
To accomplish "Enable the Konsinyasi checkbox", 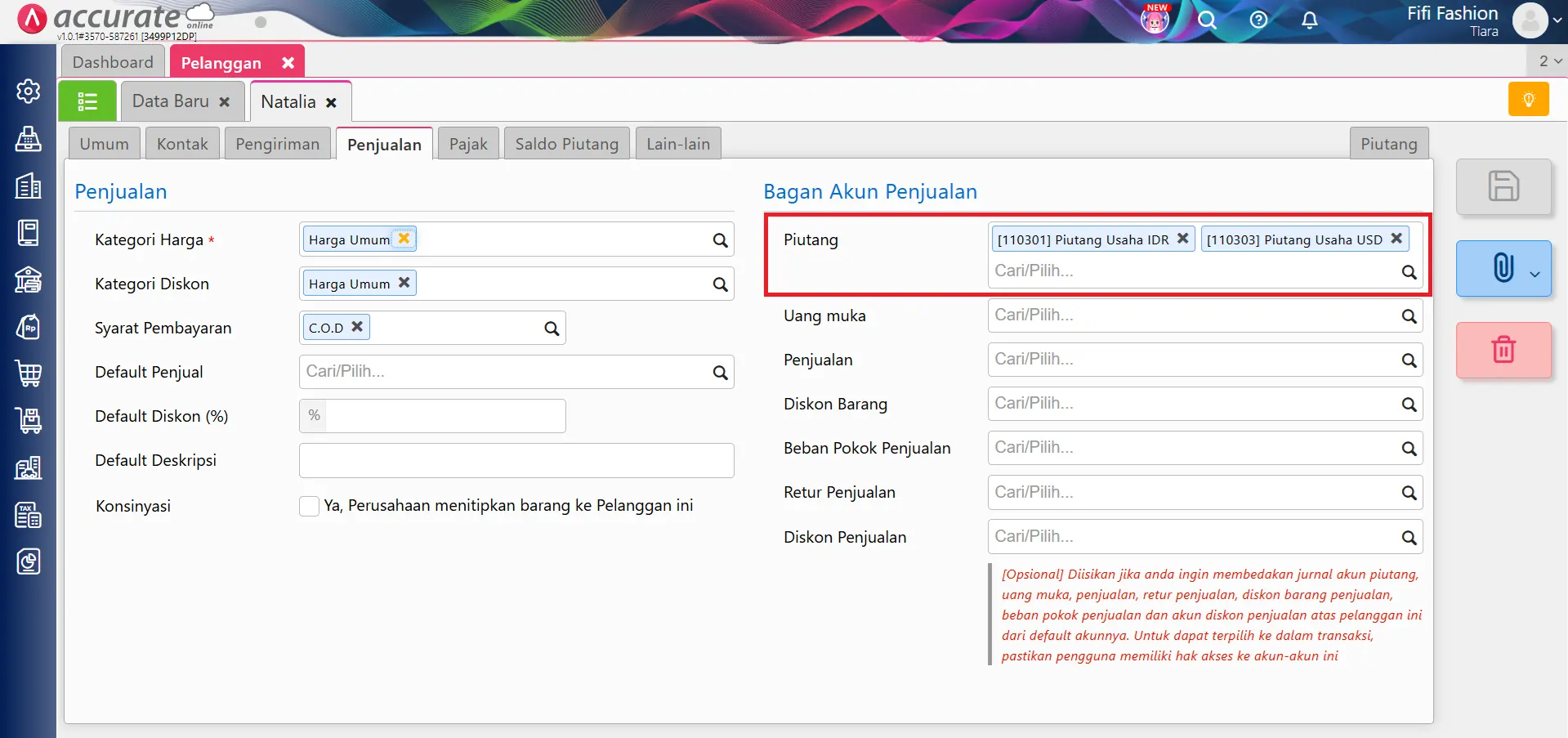I will pos(309,506).
